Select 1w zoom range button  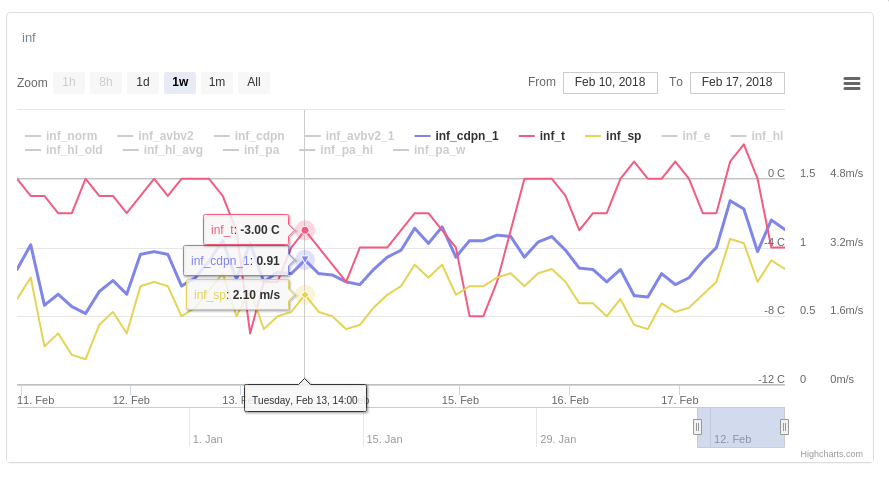tap(180, 82)
